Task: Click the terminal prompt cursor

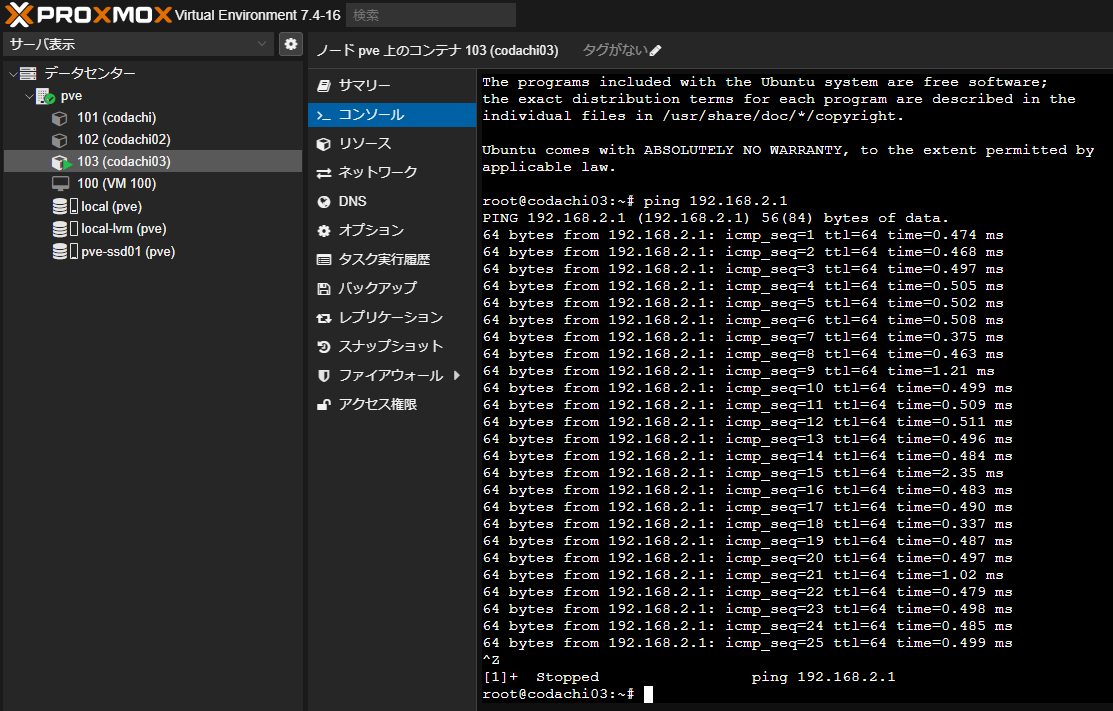Action: pyautogui.click(x=648, y=694)
